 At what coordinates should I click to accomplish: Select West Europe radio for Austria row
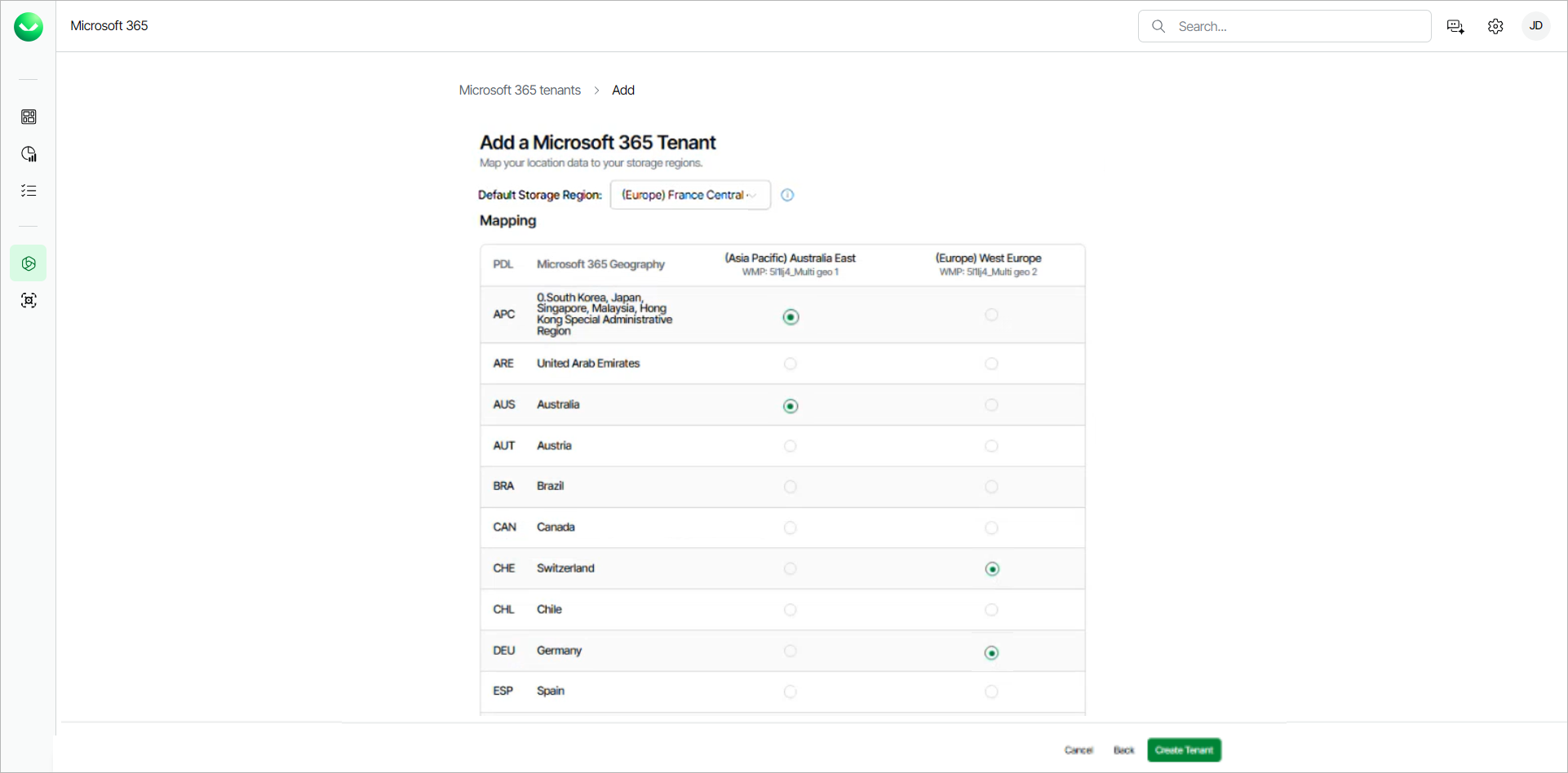coord(991,446)
